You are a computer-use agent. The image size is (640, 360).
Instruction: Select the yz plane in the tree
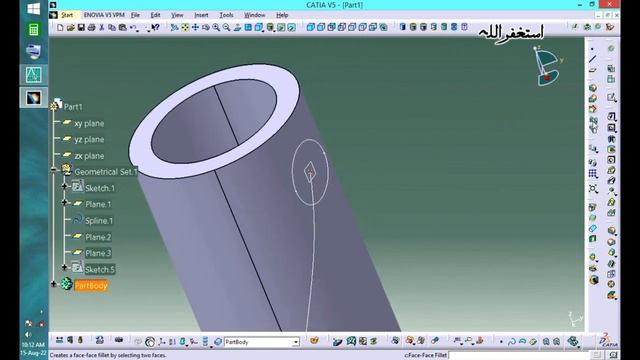coord(89,140)
